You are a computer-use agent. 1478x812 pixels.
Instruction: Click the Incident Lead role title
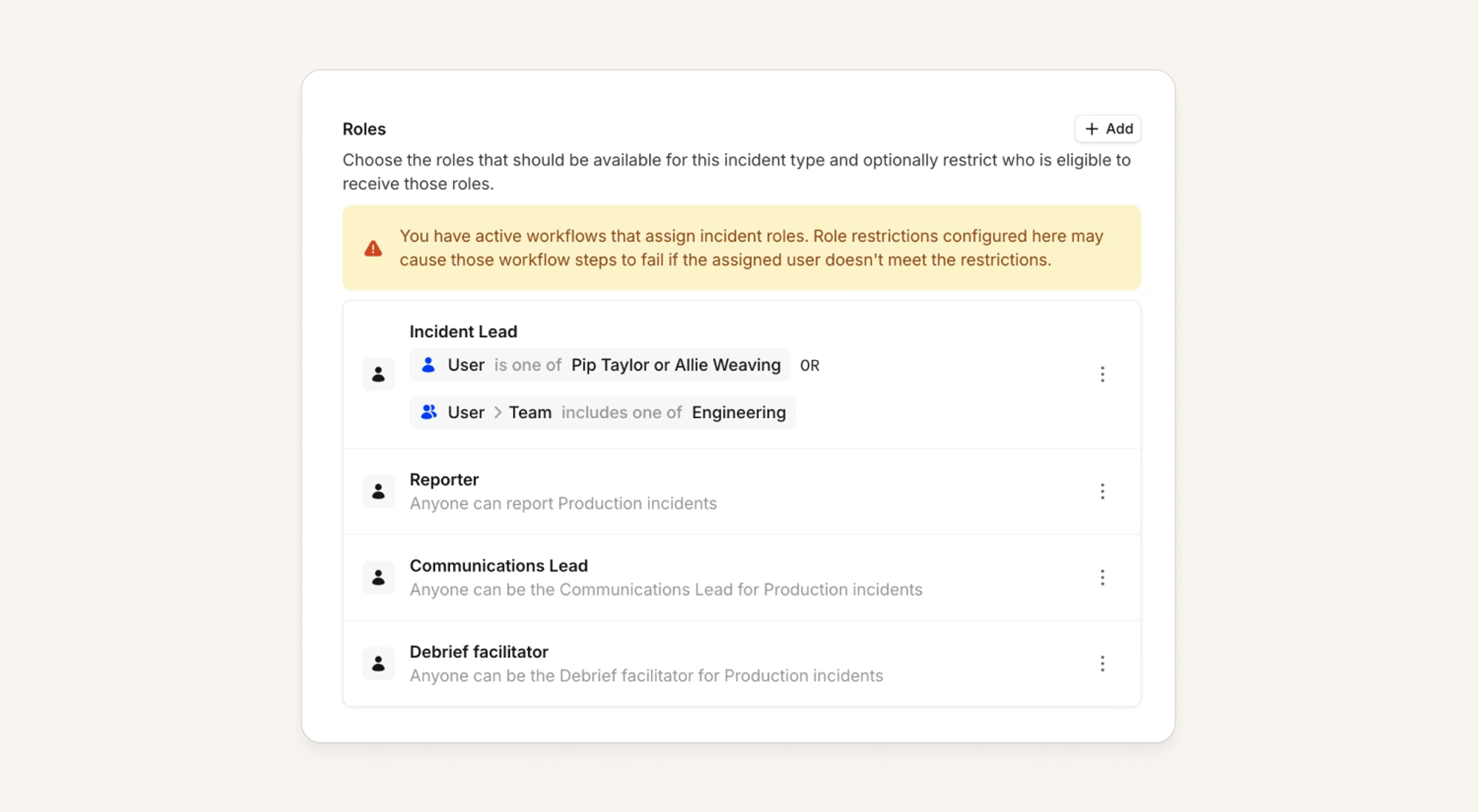tap(463, 332)
